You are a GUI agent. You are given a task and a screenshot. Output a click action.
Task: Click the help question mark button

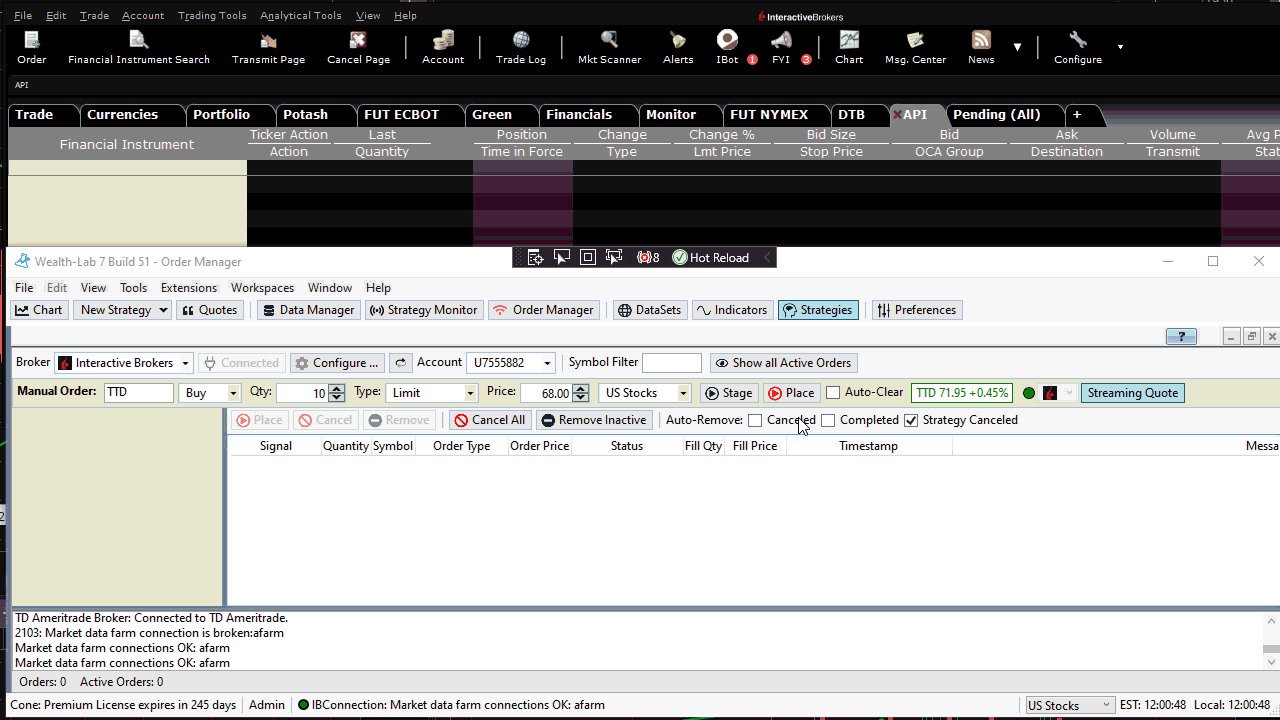tap(1181, 337)
